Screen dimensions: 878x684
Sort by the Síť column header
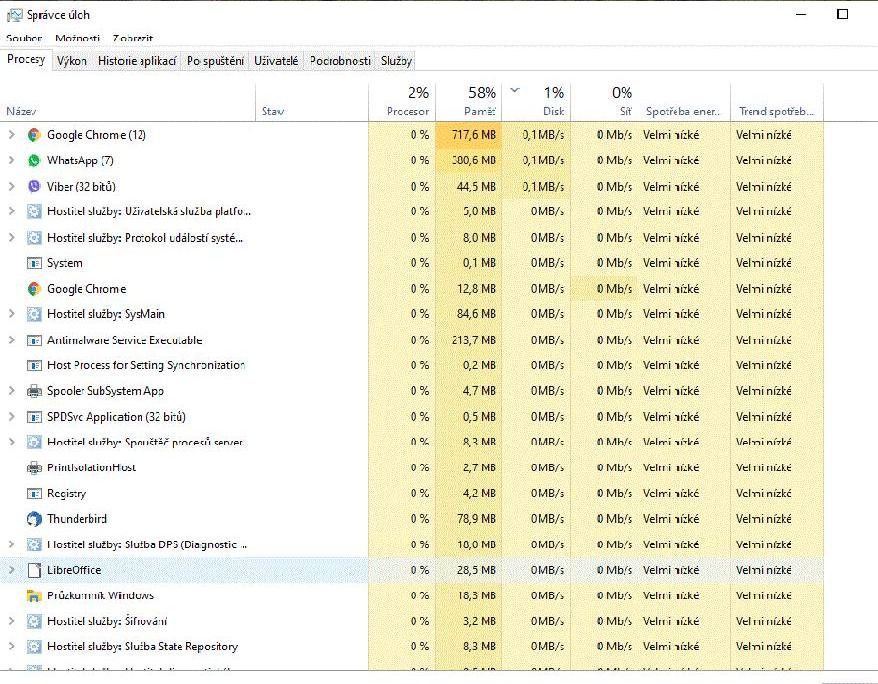tap(605, 102)
